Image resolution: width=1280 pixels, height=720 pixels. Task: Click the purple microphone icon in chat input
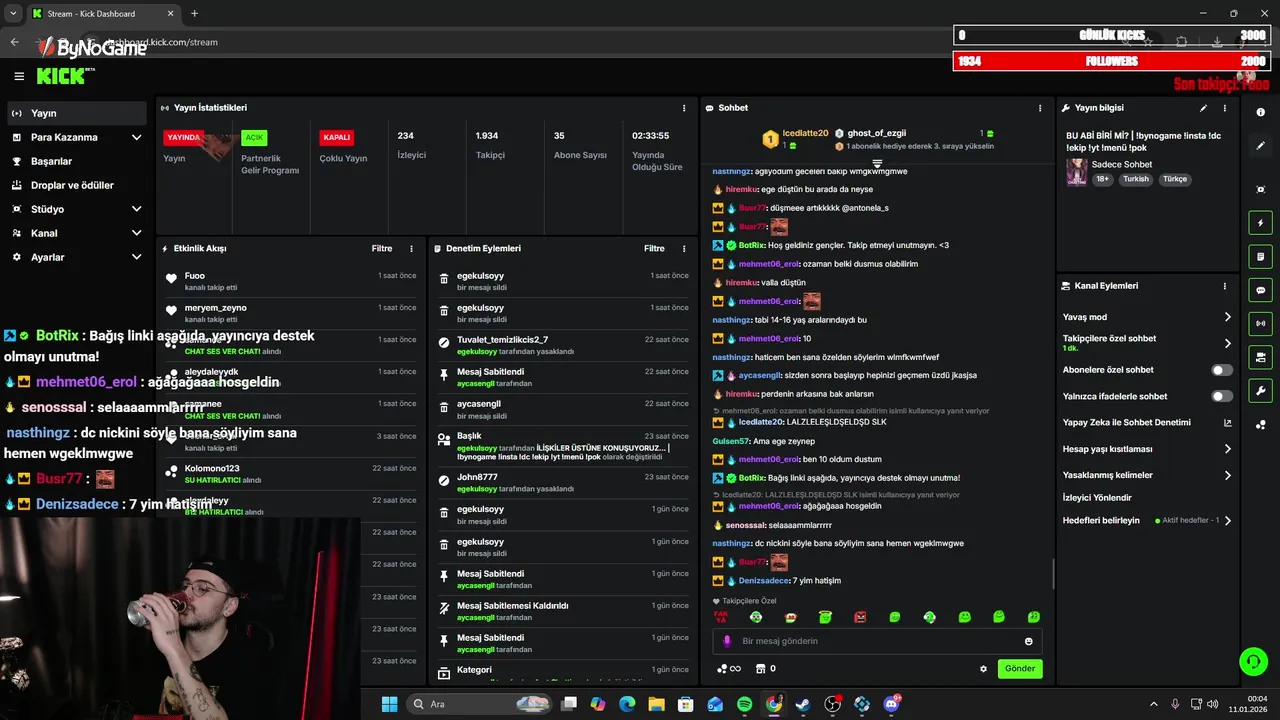[x=727, y=641]
